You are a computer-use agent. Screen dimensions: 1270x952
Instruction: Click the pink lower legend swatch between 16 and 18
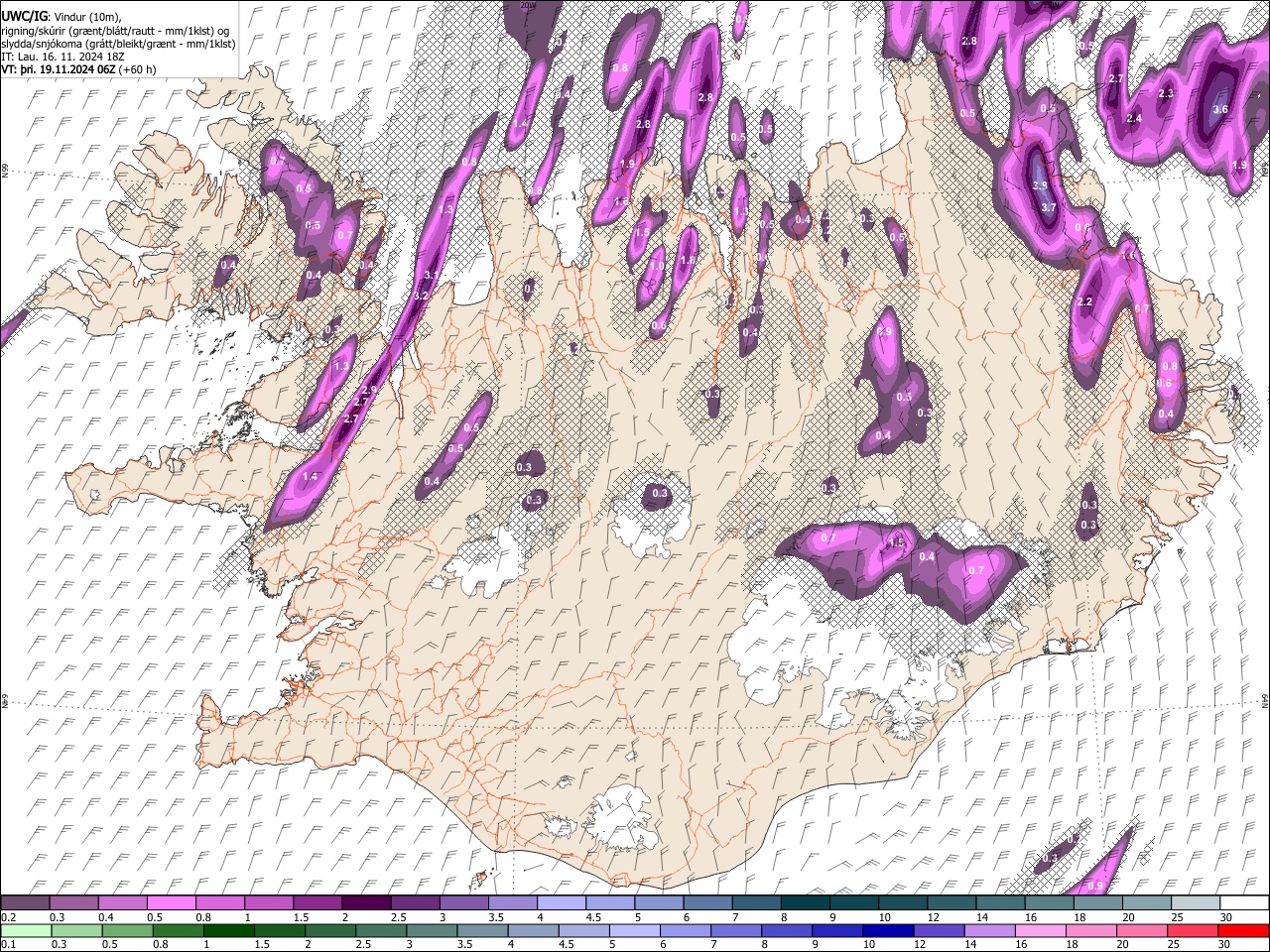coord(1040,930)
